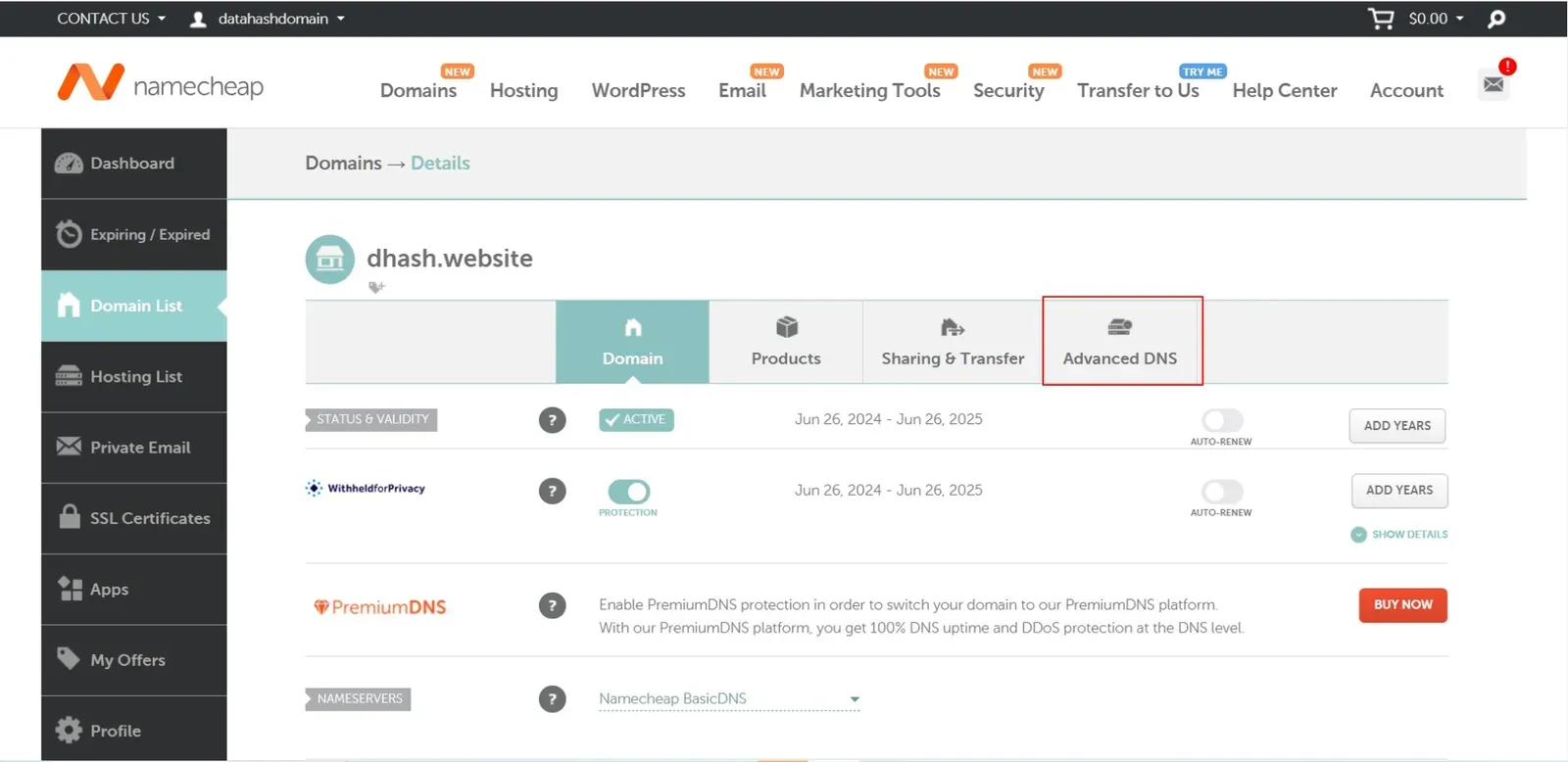Toggle auto-renew for WithheldforPrivacy
Viewport: 1568px width, 762px height.
[x=1222, y=491]
